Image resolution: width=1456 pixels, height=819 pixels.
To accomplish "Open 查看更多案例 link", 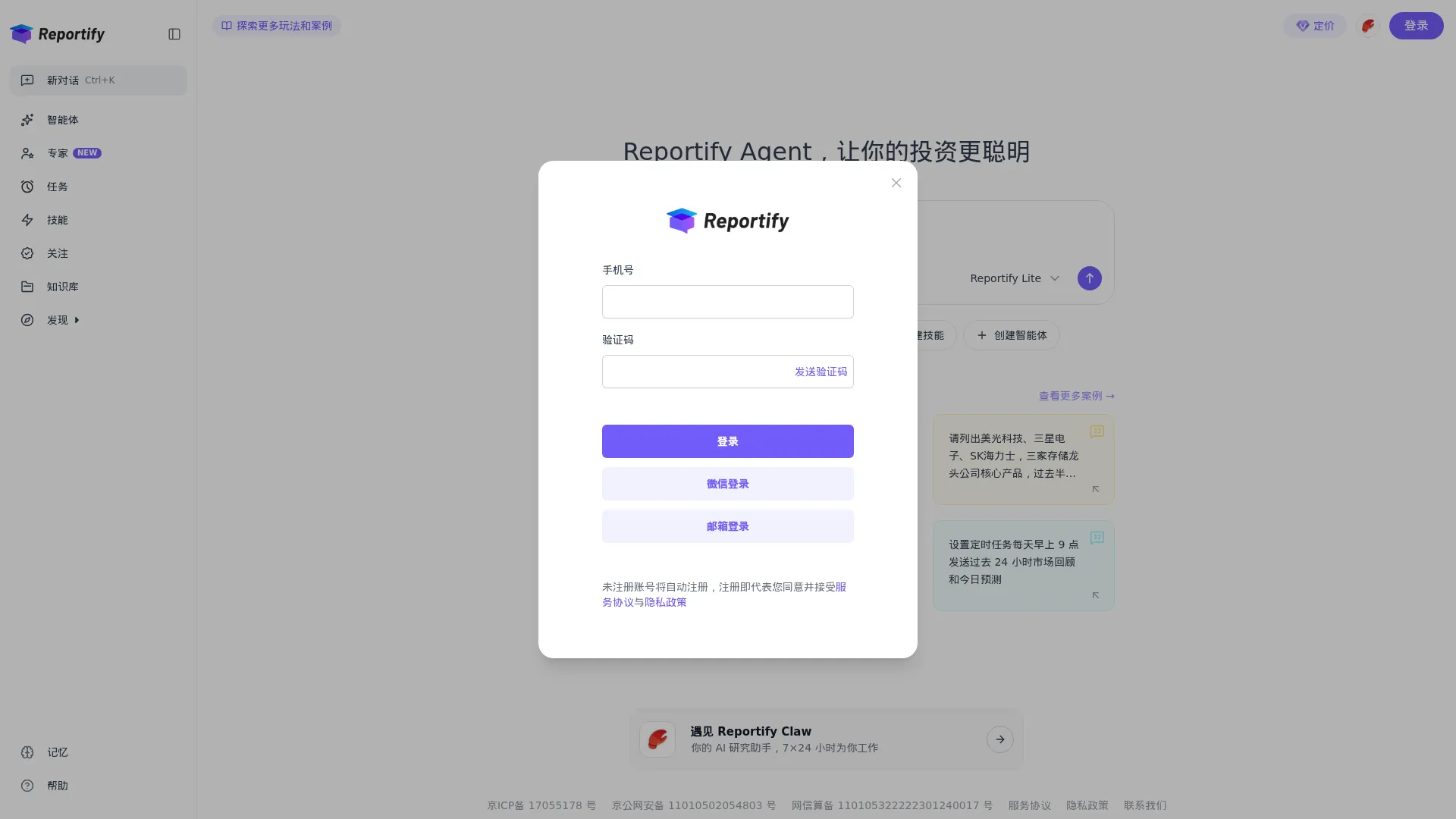I will coord(1076,396).
